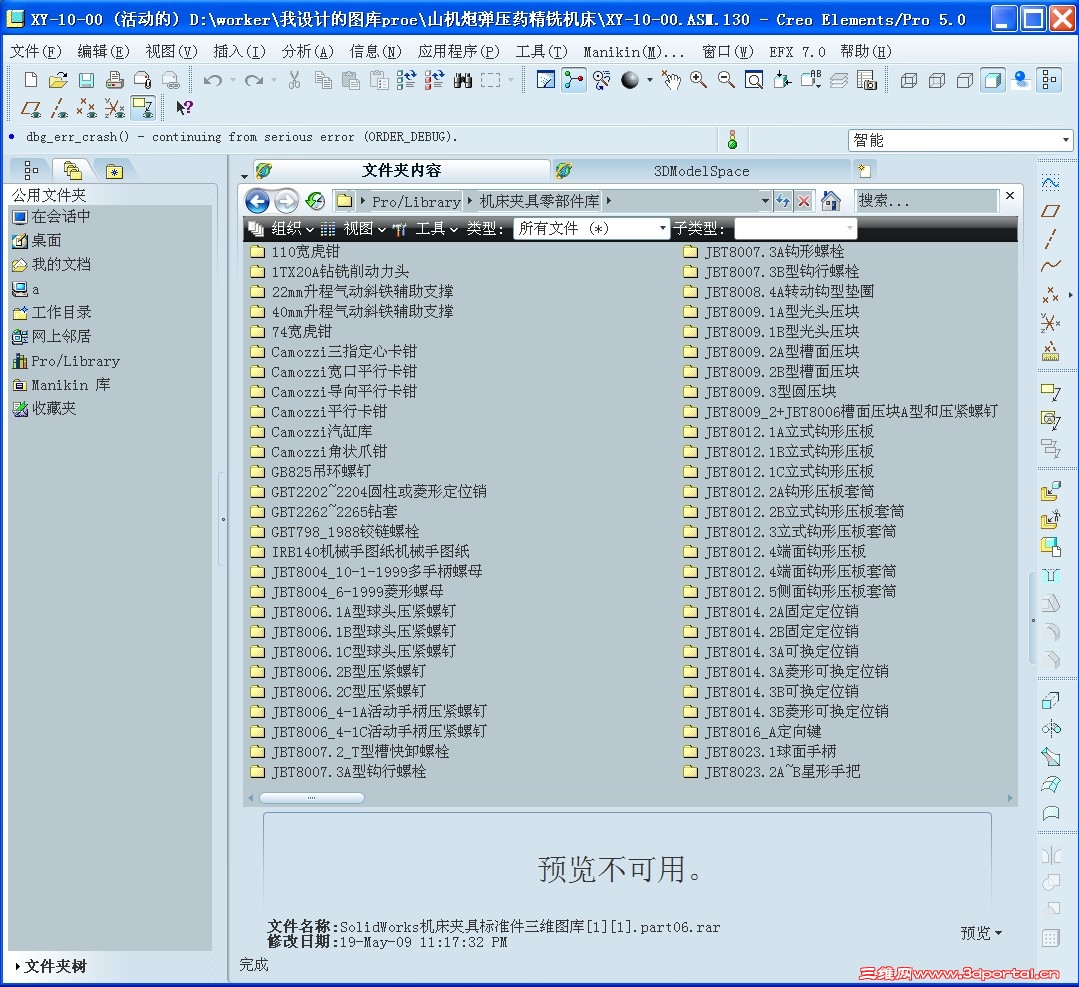Select the GB825吊环螺钉 folder
This screenshot has height=987, width=1079.
(310, 471)
